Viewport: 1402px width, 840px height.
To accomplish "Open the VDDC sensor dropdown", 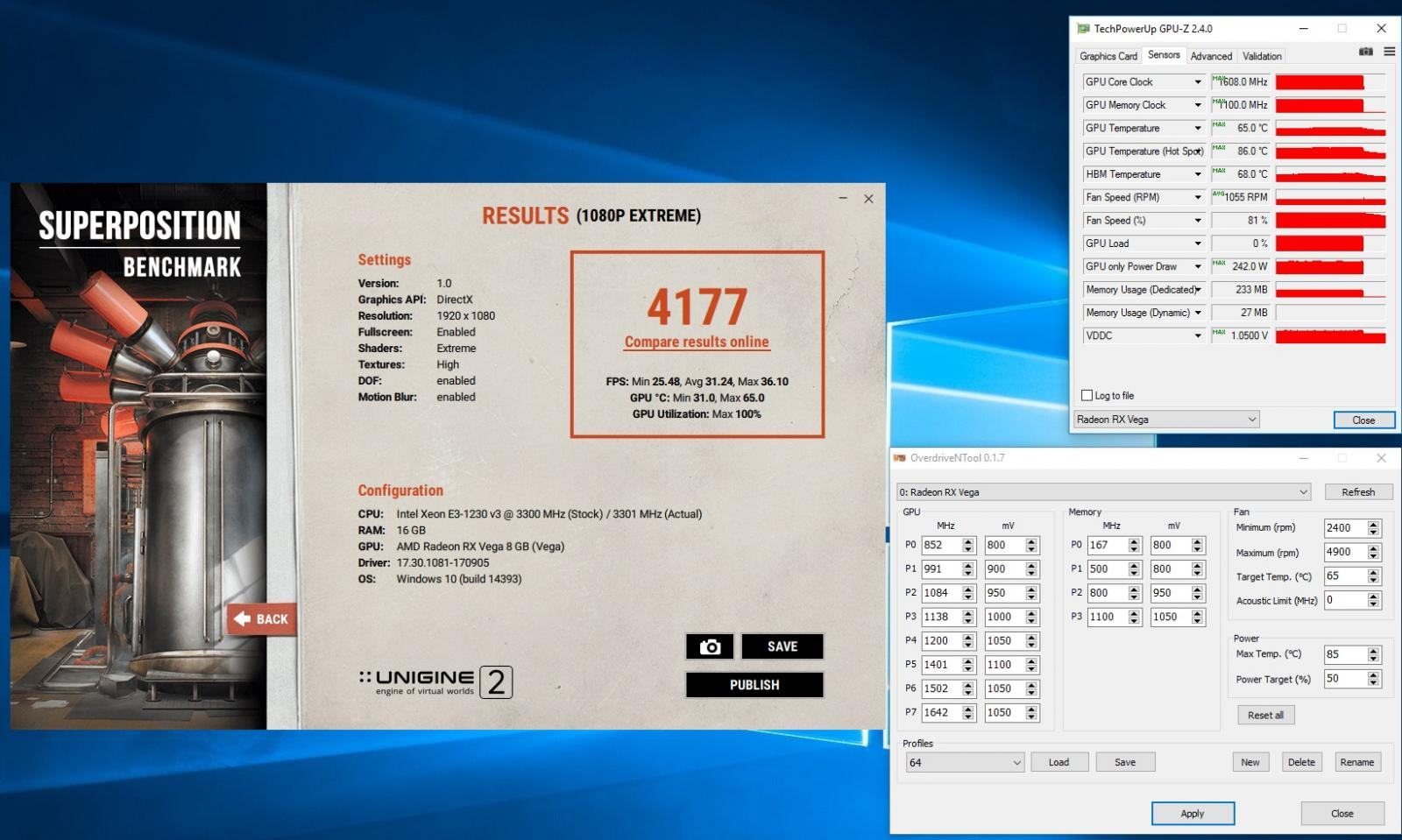I will click(1198, 335).
